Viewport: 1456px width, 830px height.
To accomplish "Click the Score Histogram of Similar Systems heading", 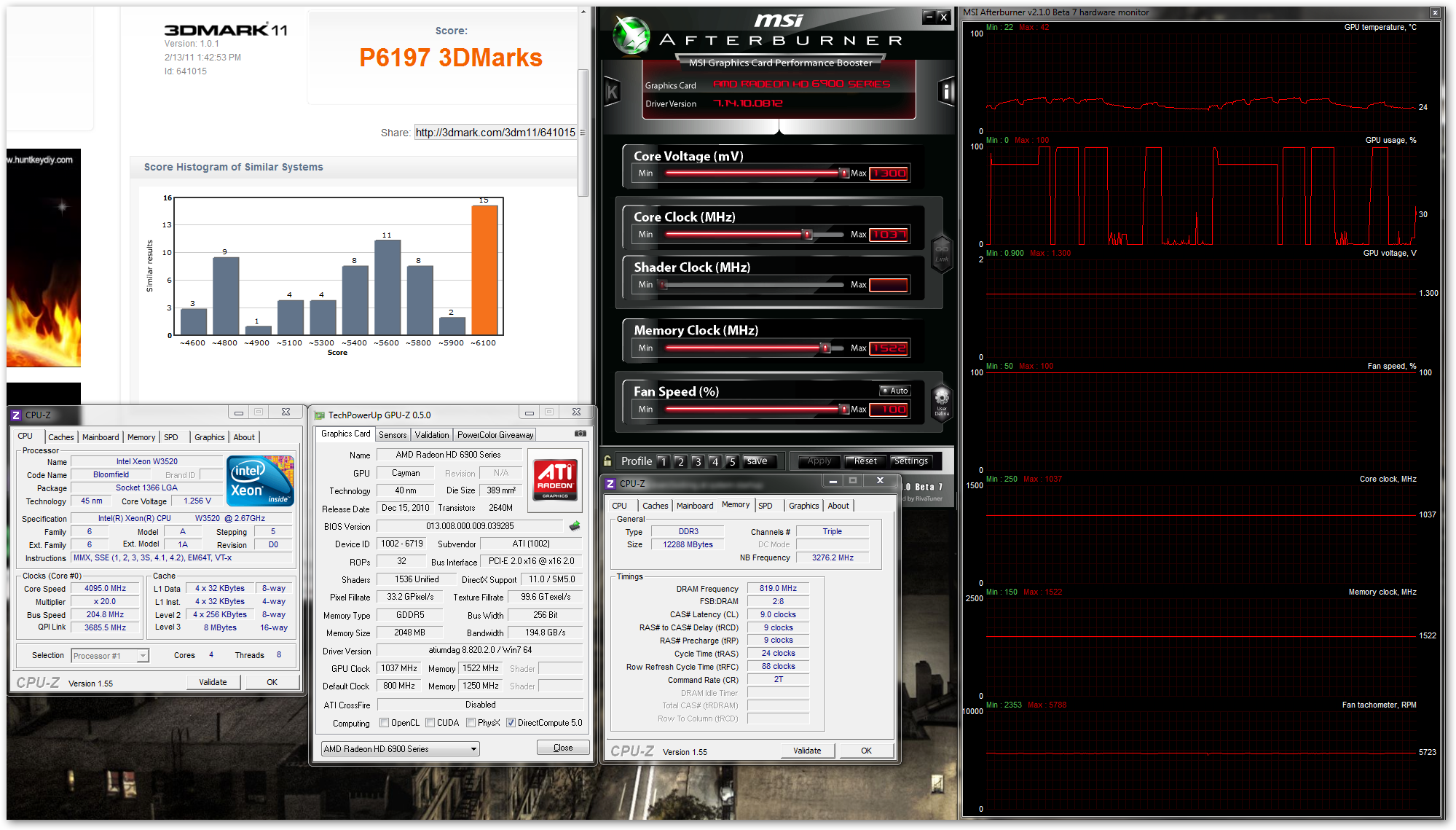I will (x=233, y=167).
